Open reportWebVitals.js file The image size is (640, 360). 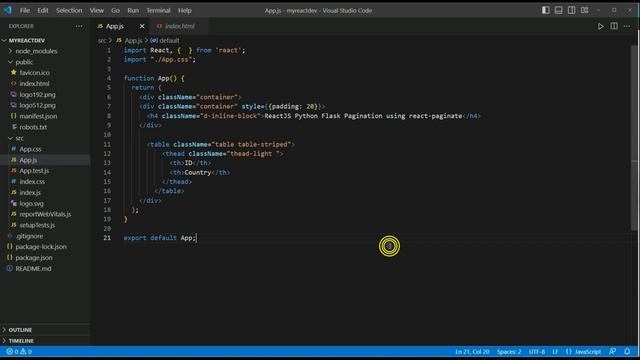tap(45, 214)
